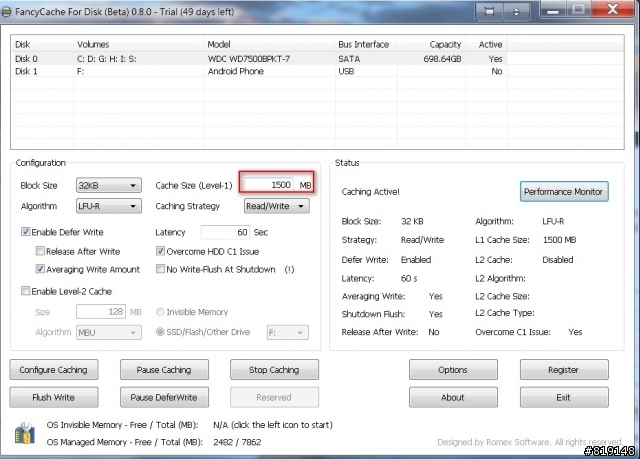Toggle Enable Defer Write checkbox
640x459 pixels.
click(26, 232)
